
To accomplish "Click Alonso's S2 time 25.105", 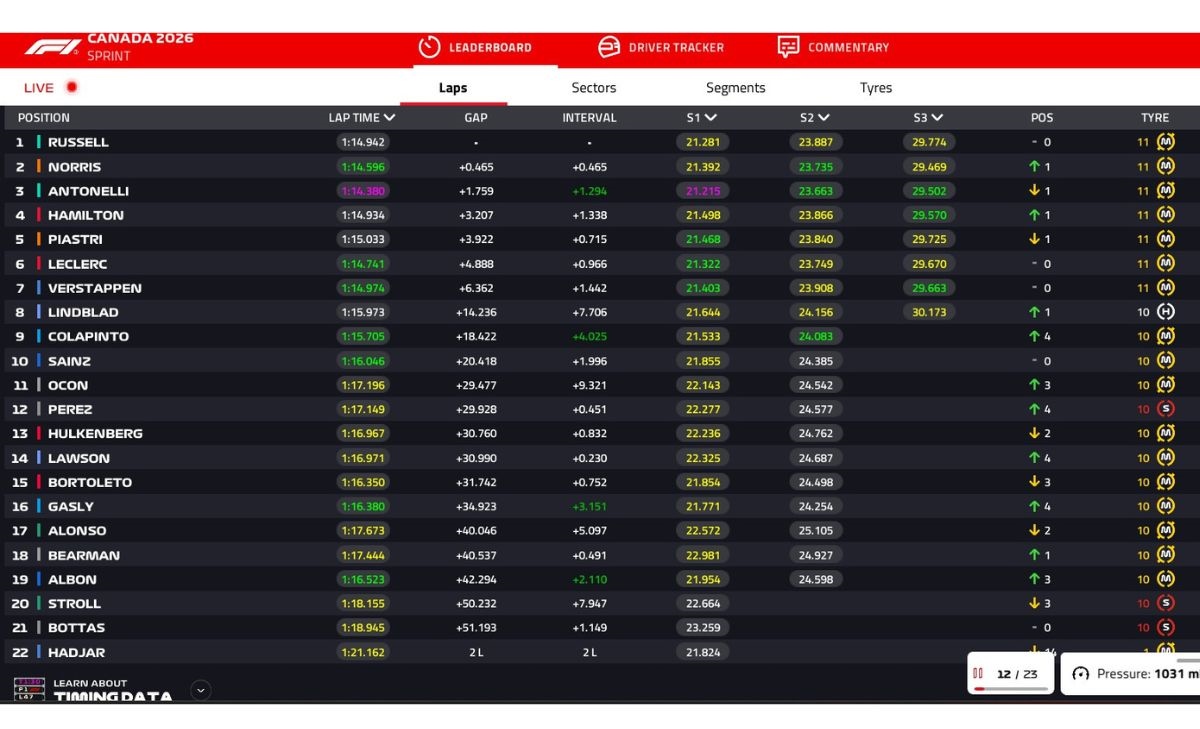I will pyautogui.click(x=816, y=531).
